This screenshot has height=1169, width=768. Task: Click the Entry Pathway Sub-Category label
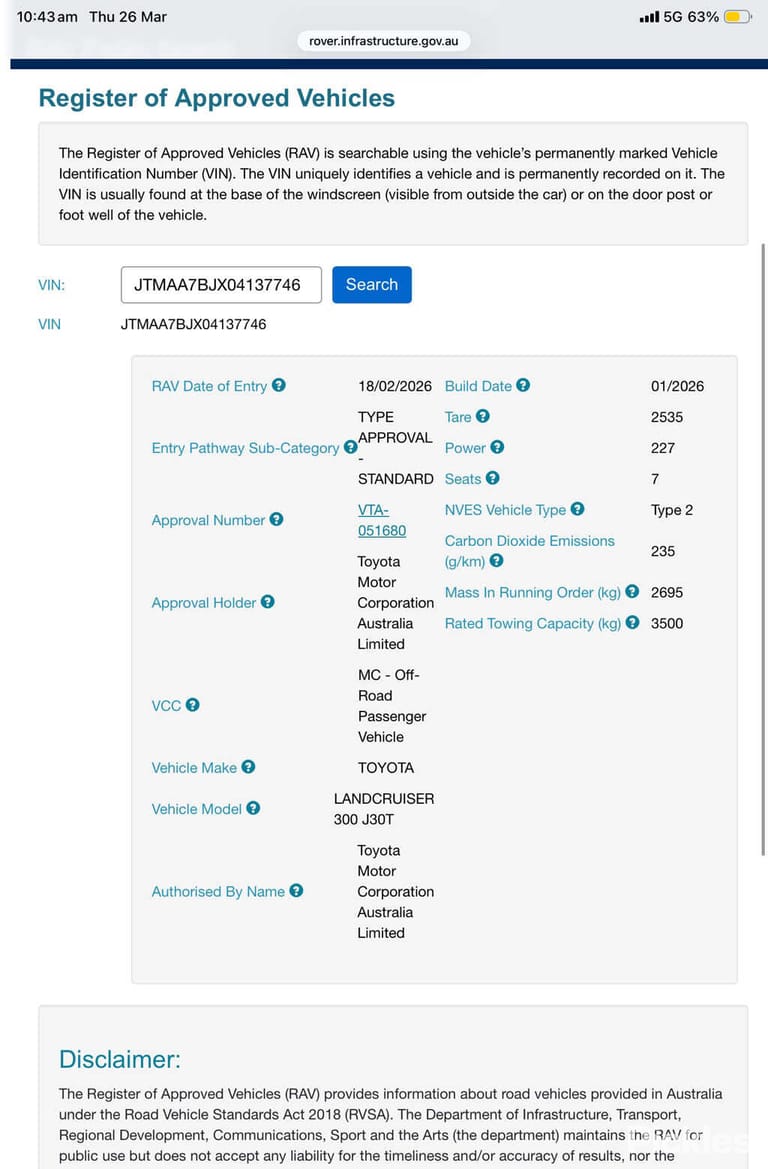pyautogui.click(x=245, y=448)
